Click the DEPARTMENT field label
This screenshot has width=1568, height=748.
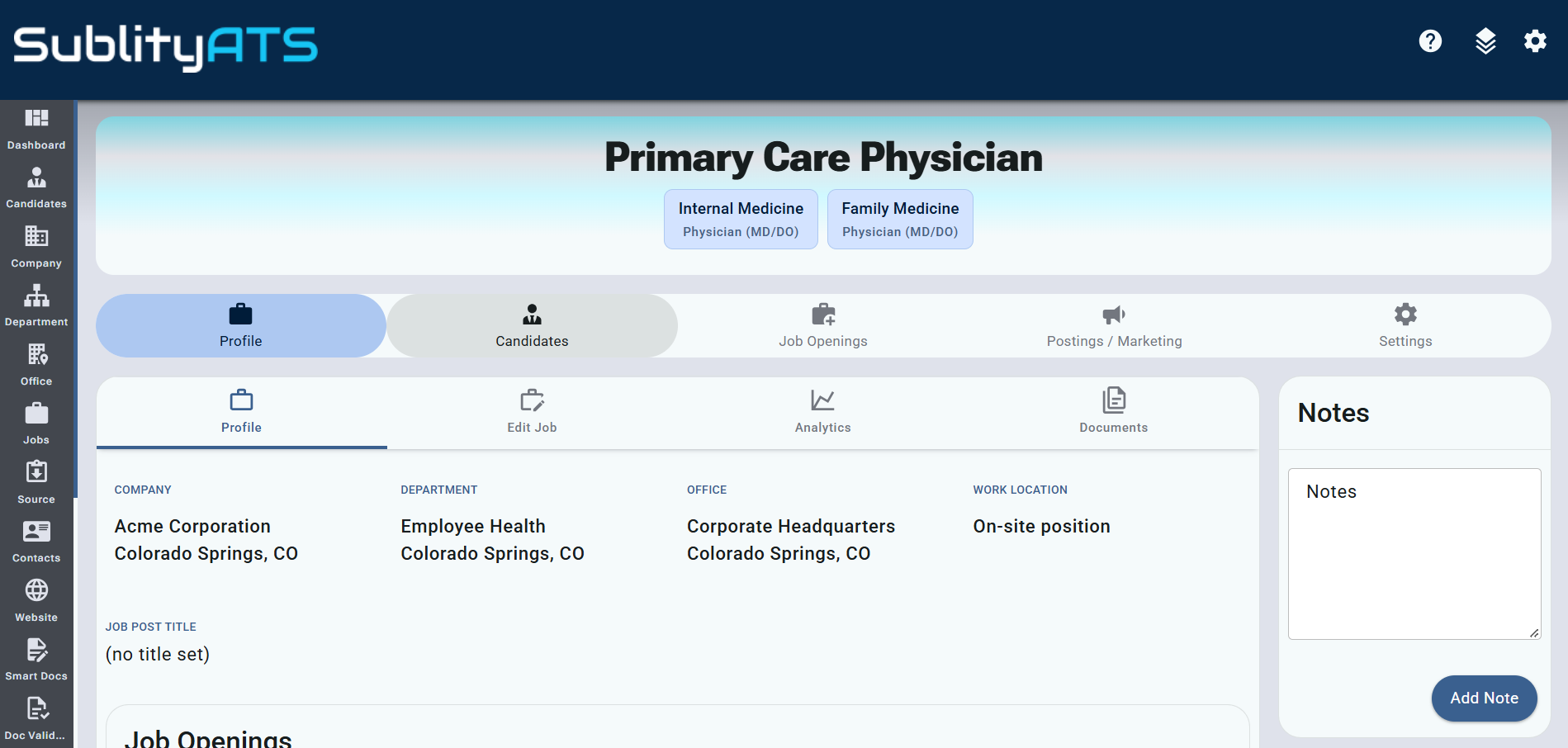click(439, 490)
